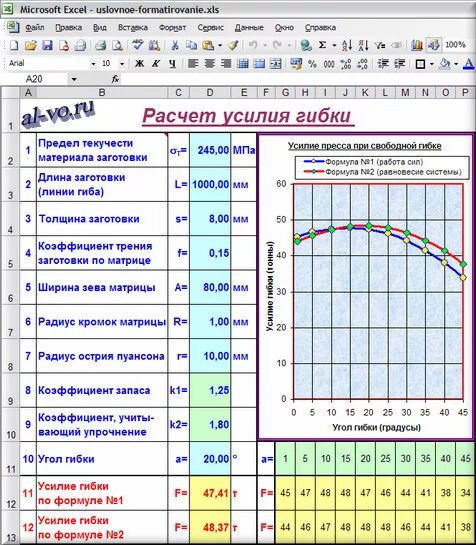
Task: Select the F= result cell 48,37
Action: click(x=210, y=527)
